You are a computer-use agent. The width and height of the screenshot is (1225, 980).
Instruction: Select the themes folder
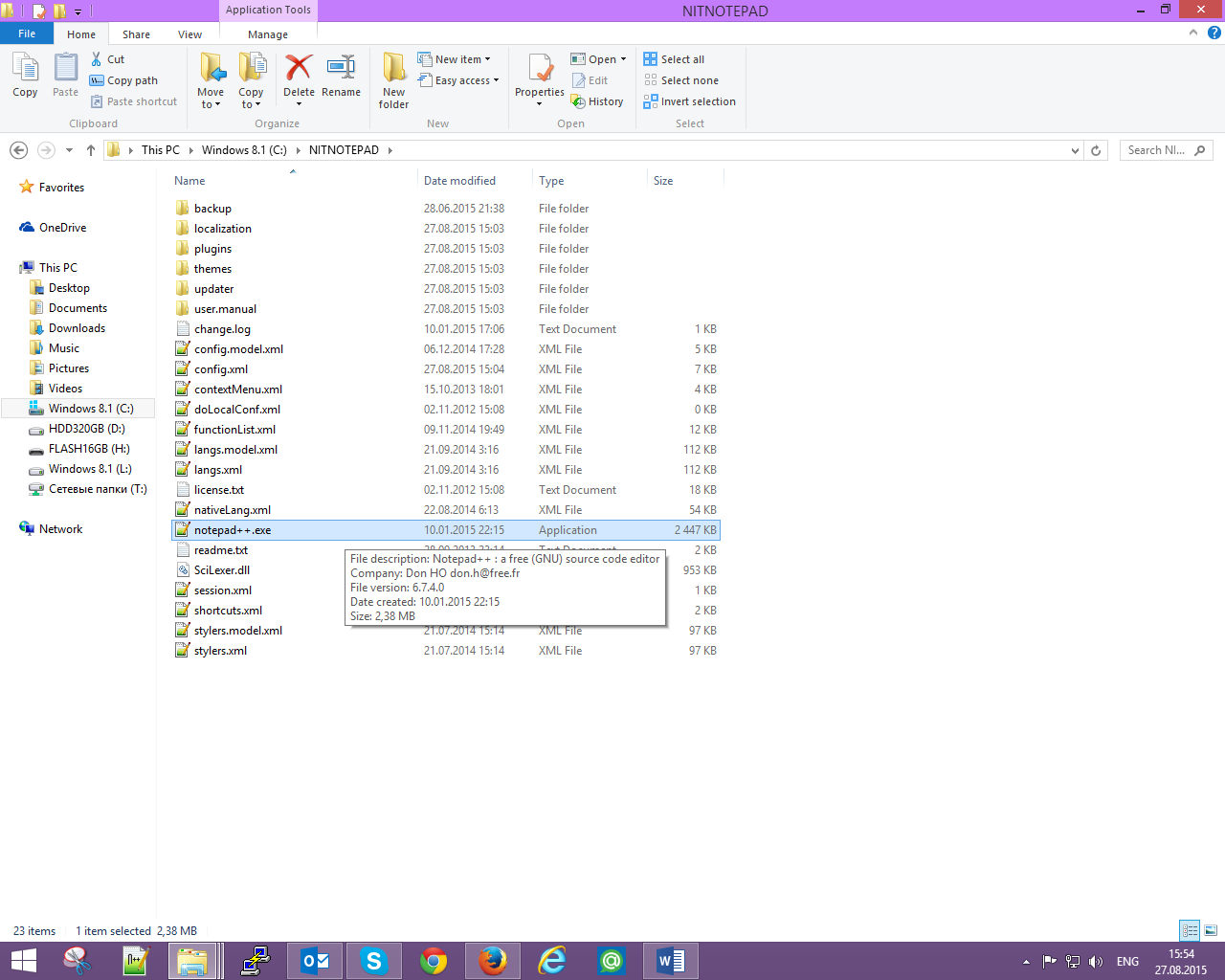click(212, 269)
